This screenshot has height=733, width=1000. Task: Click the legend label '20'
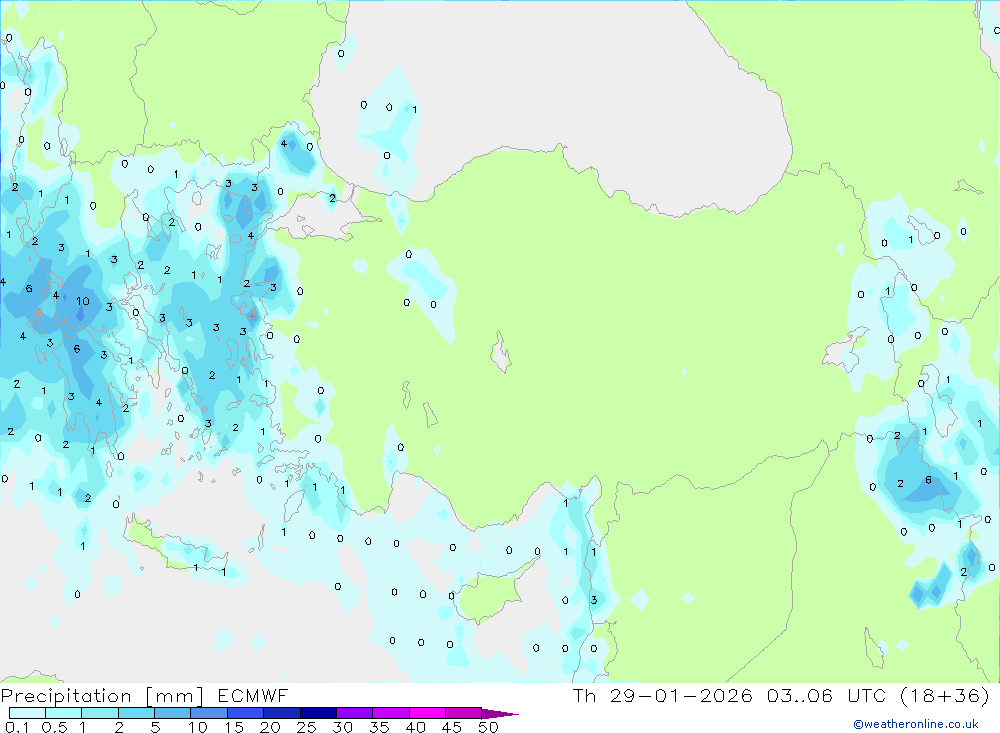click(x=270, y=727)
